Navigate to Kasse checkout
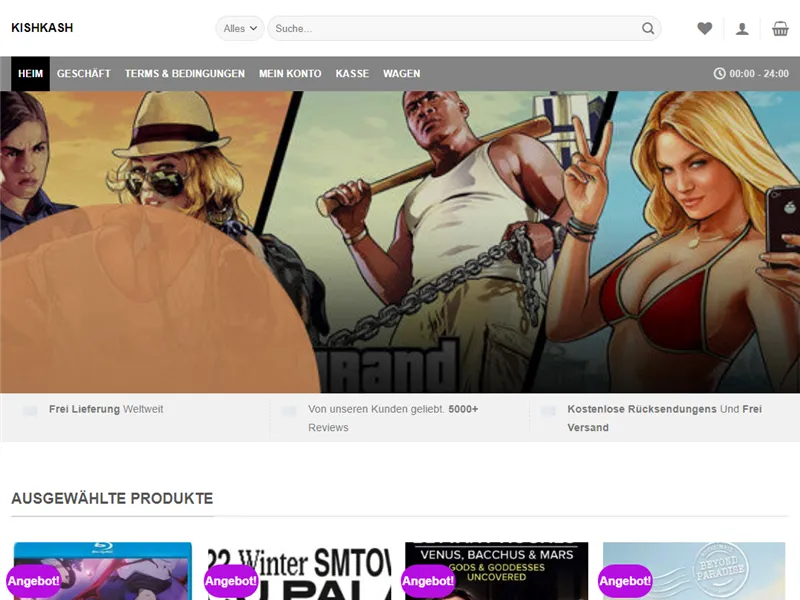Screen dimensions: 800x600 (x=352, y=74)
